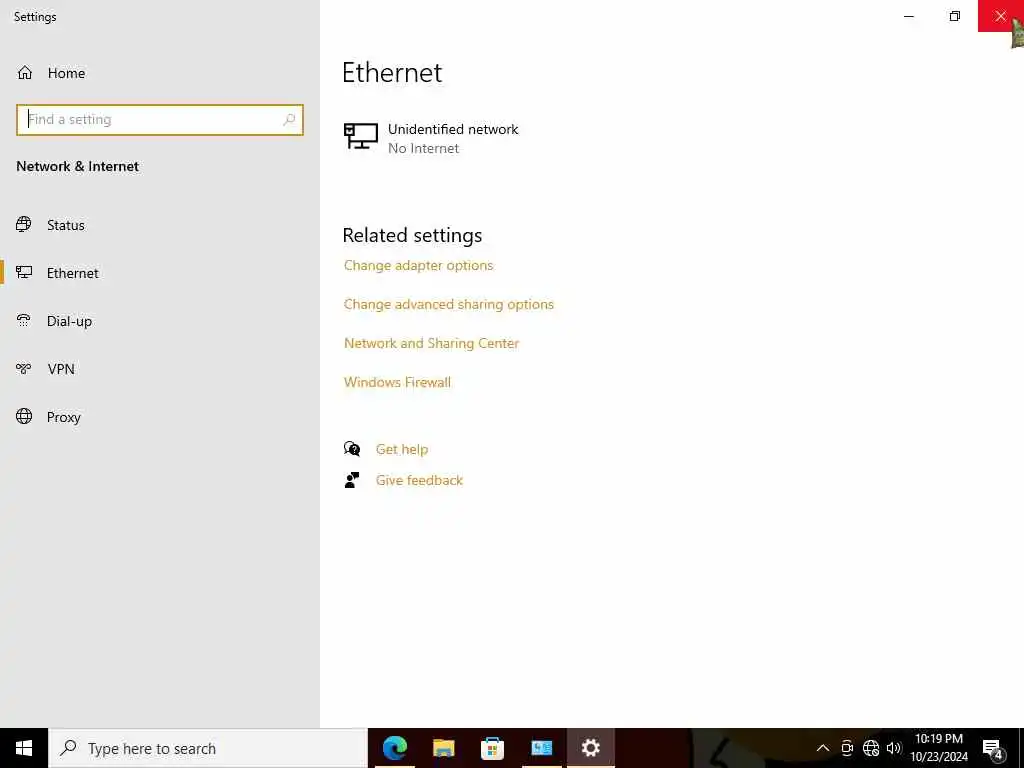Click the Get help chat icon
The height and width of the screenshot is (768, 1024).
(352, 449)
